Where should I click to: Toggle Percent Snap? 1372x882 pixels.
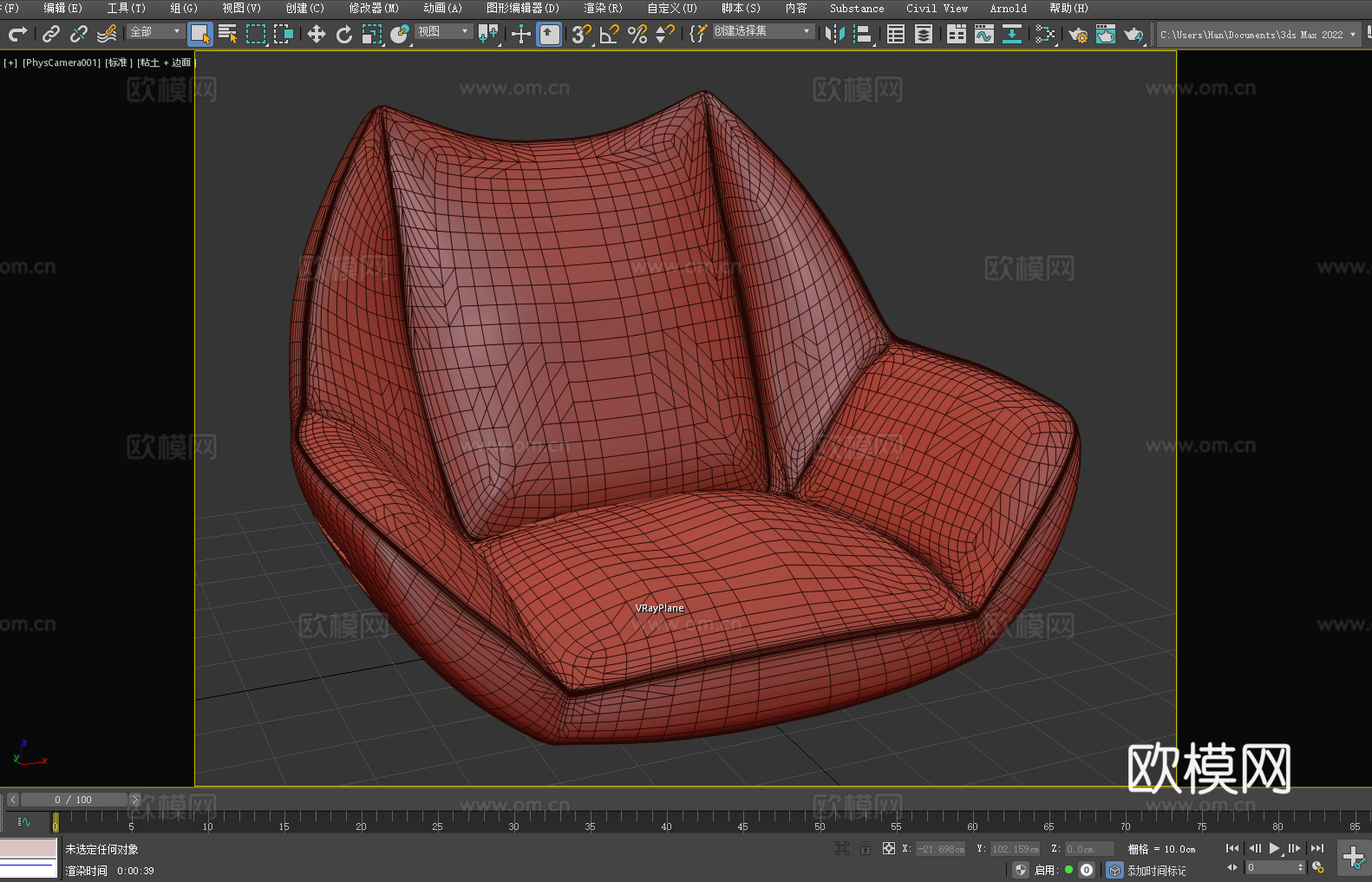tap(637, 34)
